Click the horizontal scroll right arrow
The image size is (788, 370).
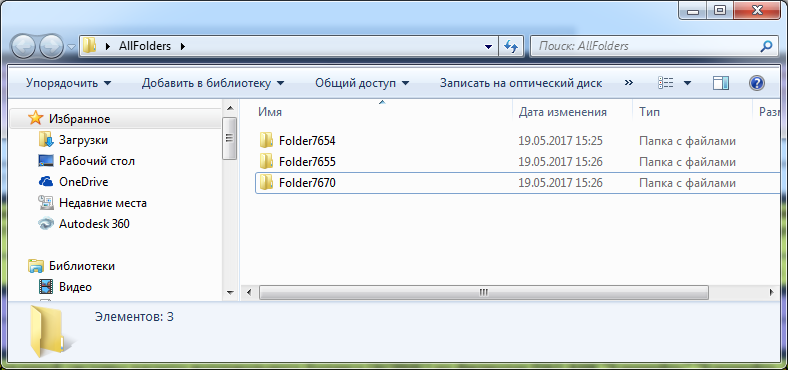[x=772, y=293]
